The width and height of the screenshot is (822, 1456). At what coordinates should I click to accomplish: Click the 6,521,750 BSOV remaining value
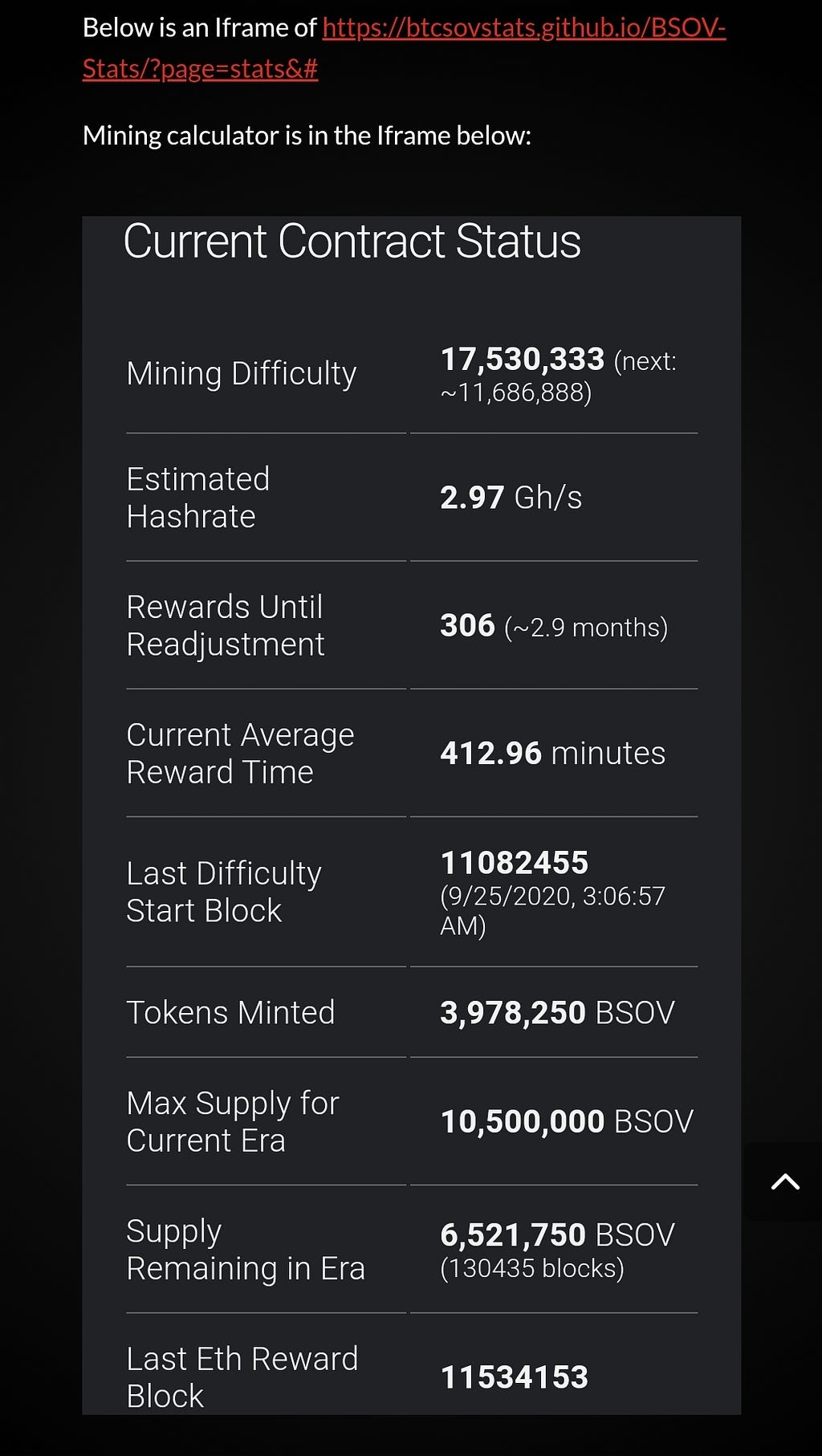coord(558,1234)
